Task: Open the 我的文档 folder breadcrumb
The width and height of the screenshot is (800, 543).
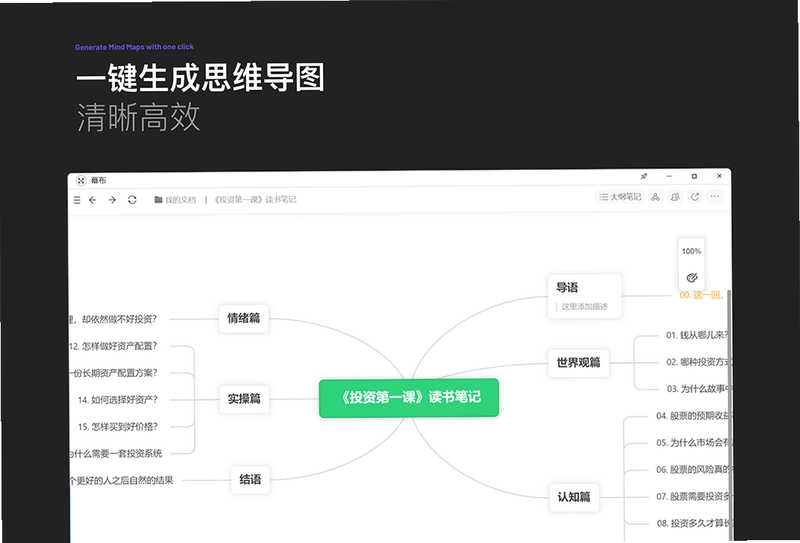Action: tap(175, 200)
